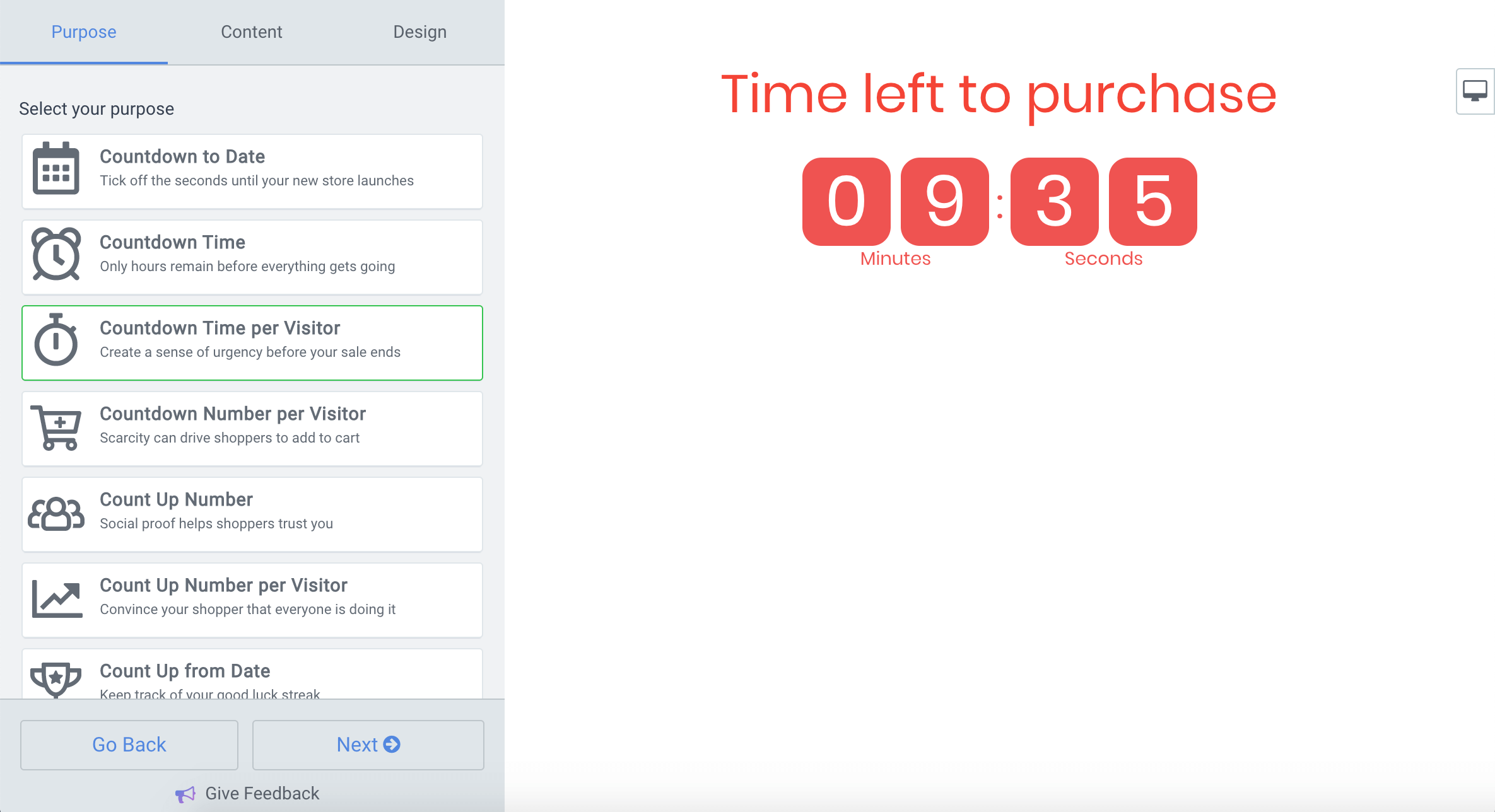Click the alarm clock icon for Countdown Time
Image resolution: width=1495 pixels, height=812 pixels.
(56, 254)
